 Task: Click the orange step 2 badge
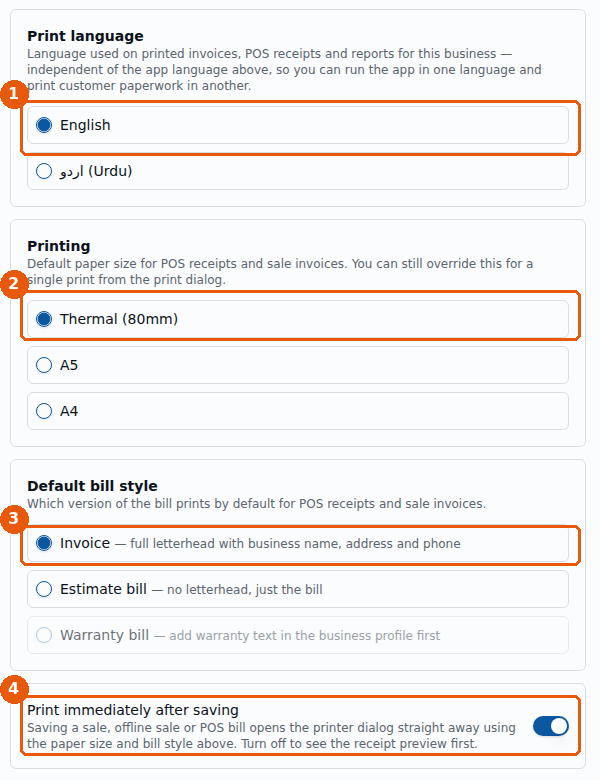14,284
